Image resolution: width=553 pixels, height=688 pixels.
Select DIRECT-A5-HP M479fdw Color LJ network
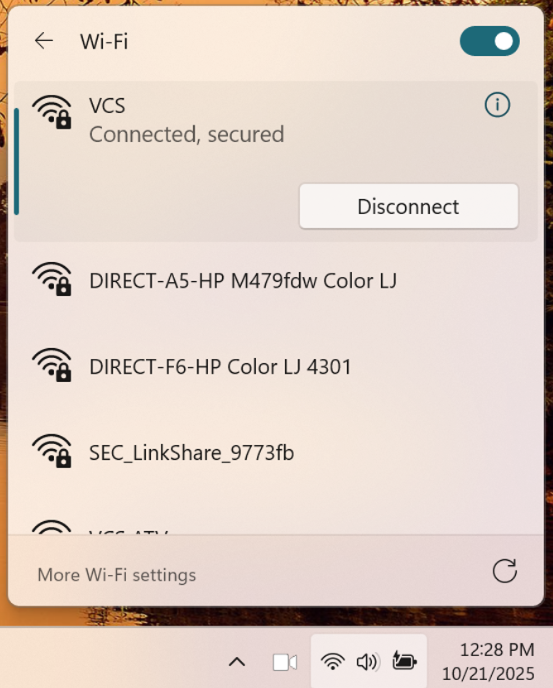pyautogui.click(x=276, y=281)
